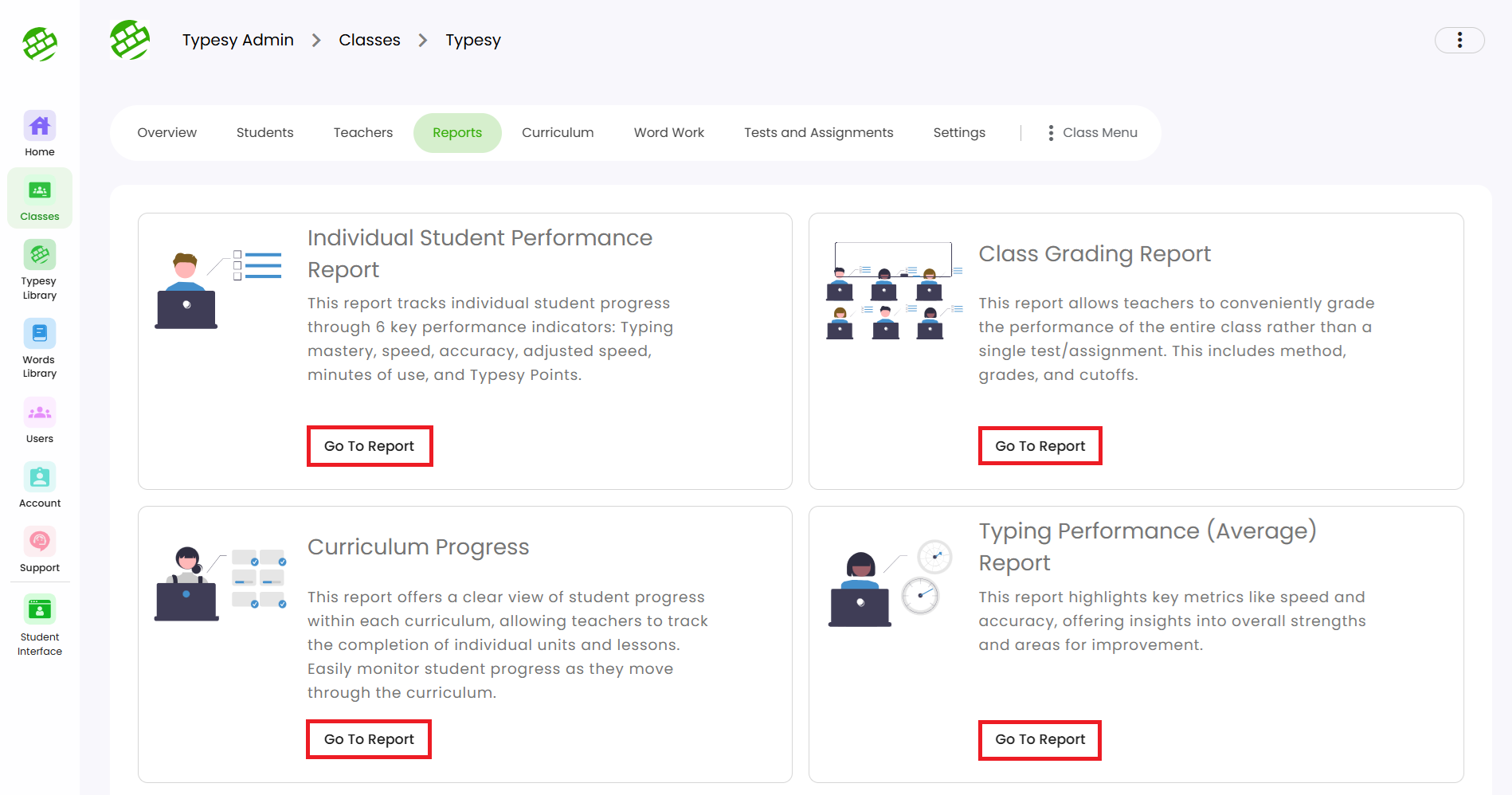Click the Typesy logo in the header
Viewport: 1512px width, 795px height.
(130, 40)
